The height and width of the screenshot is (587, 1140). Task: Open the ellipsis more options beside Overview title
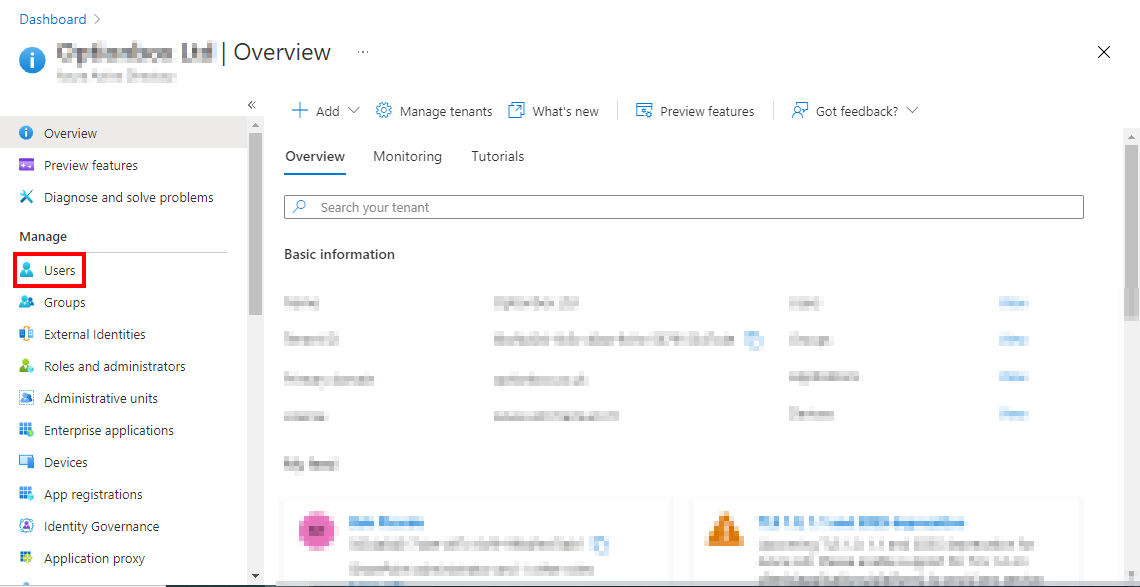point(363,52)
